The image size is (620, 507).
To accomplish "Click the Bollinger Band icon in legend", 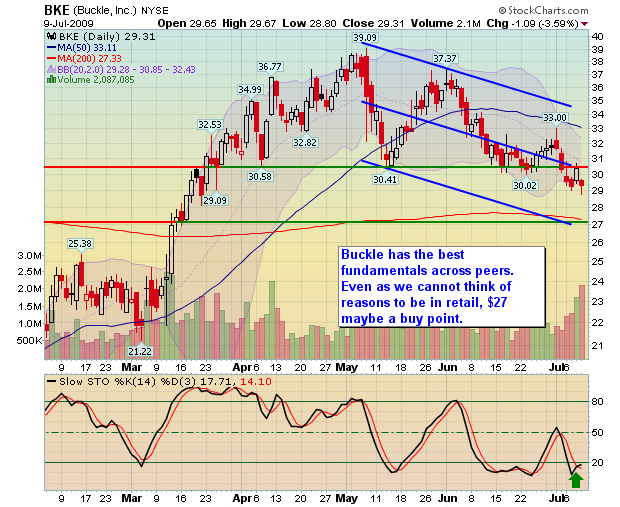I will pos(52,70).
